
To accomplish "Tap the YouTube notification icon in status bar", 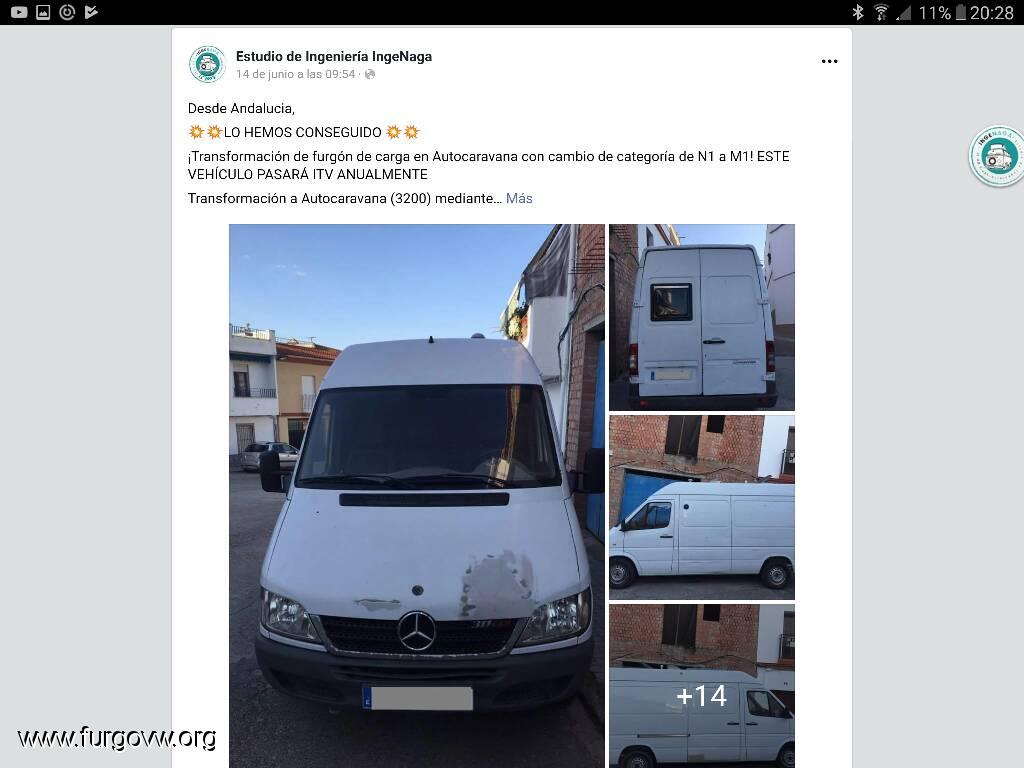I will (x=19, y=12).
